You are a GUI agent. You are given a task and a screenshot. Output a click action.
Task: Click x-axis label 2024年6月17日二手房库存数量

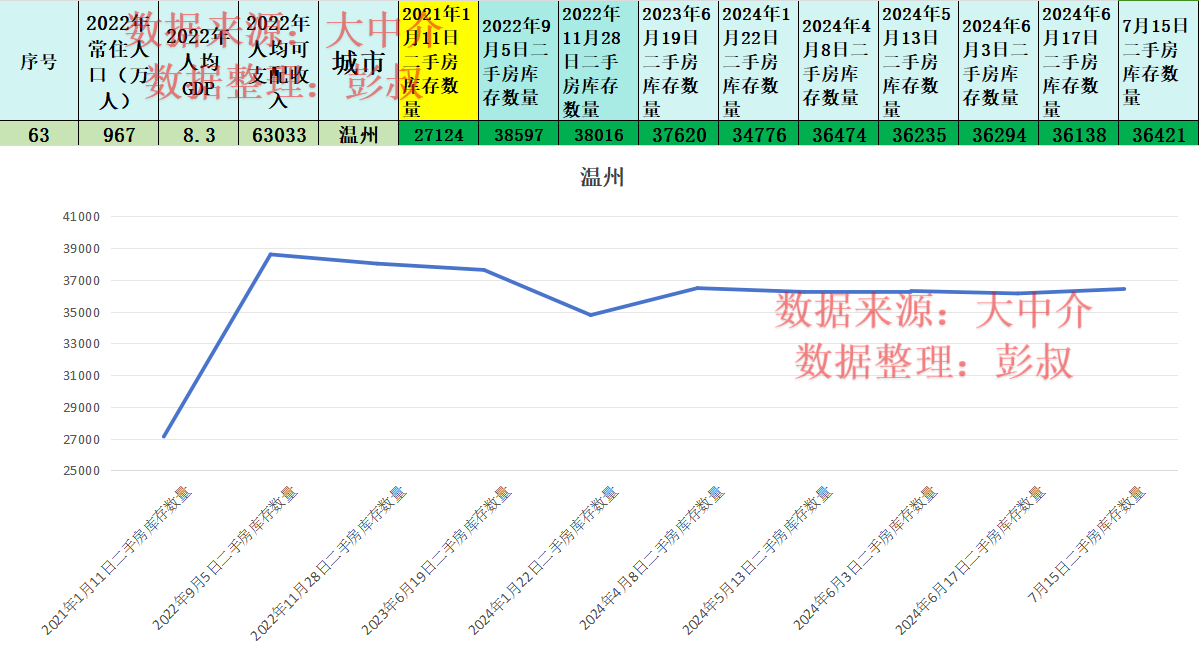[x=970, y=560]
